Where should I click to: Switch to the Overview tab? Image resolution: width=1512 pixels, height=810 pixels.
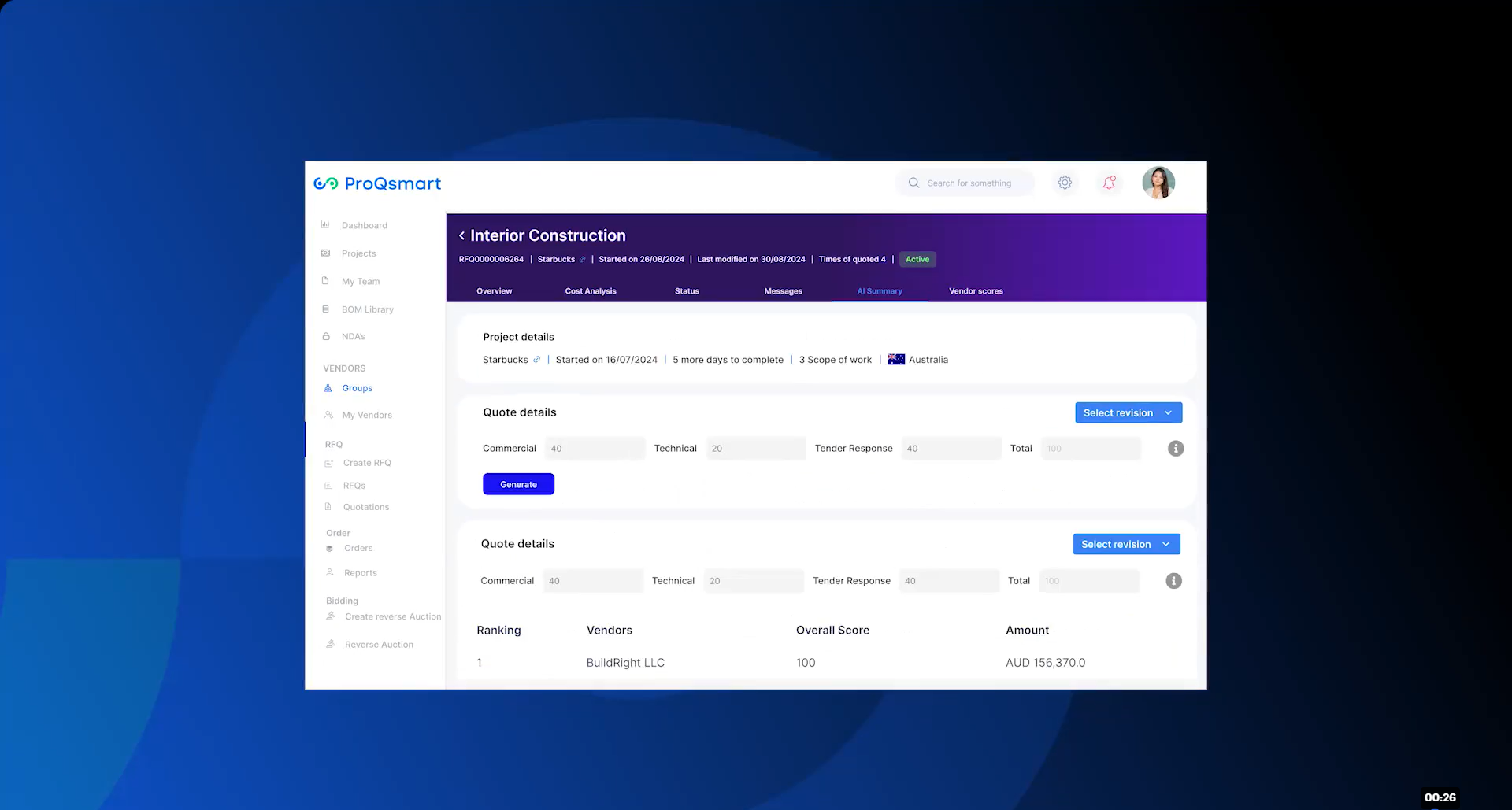click(495, 291)
